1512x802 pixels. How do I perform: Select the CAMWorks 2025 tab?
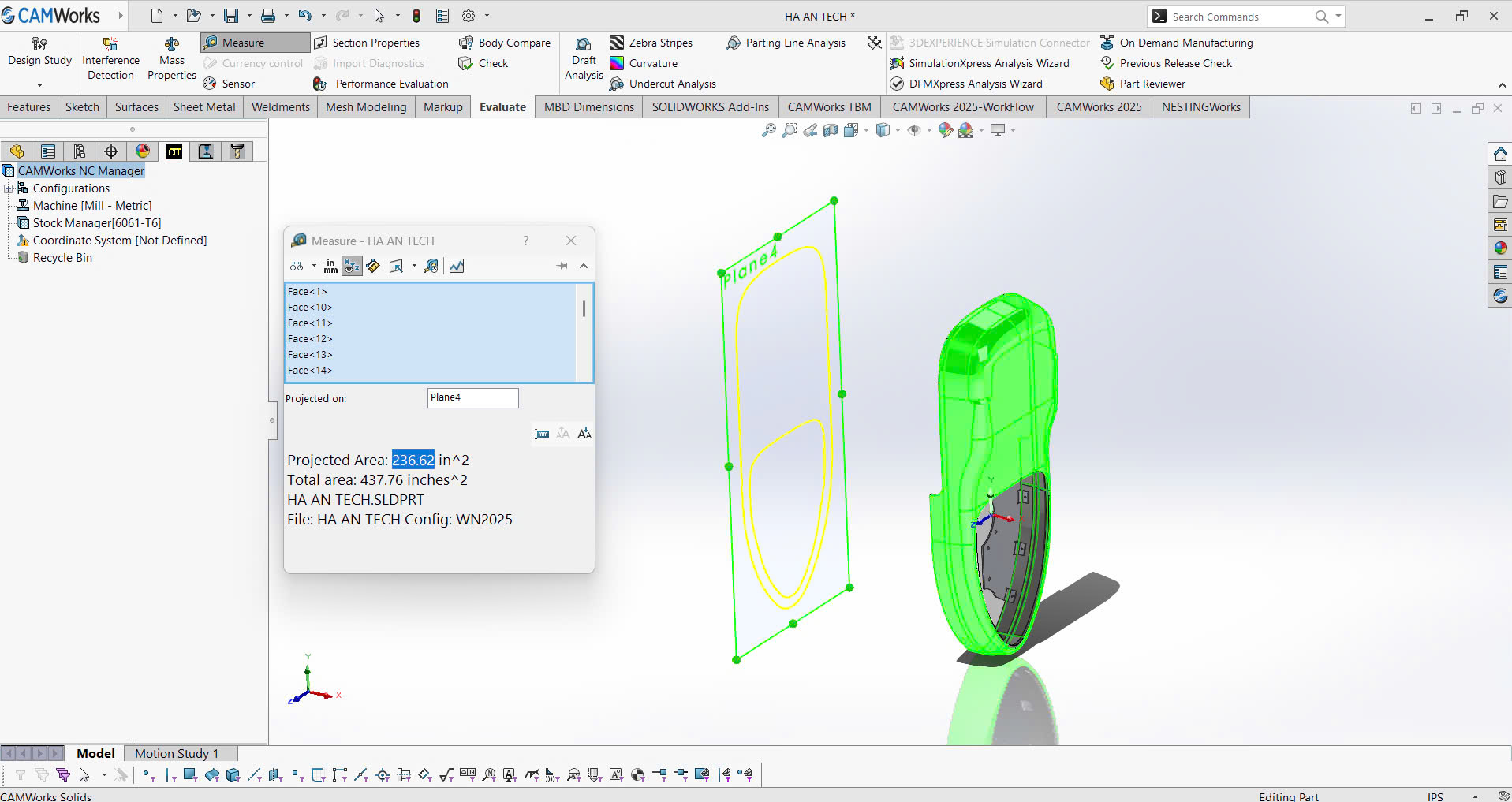click(x=1099, y=107)
